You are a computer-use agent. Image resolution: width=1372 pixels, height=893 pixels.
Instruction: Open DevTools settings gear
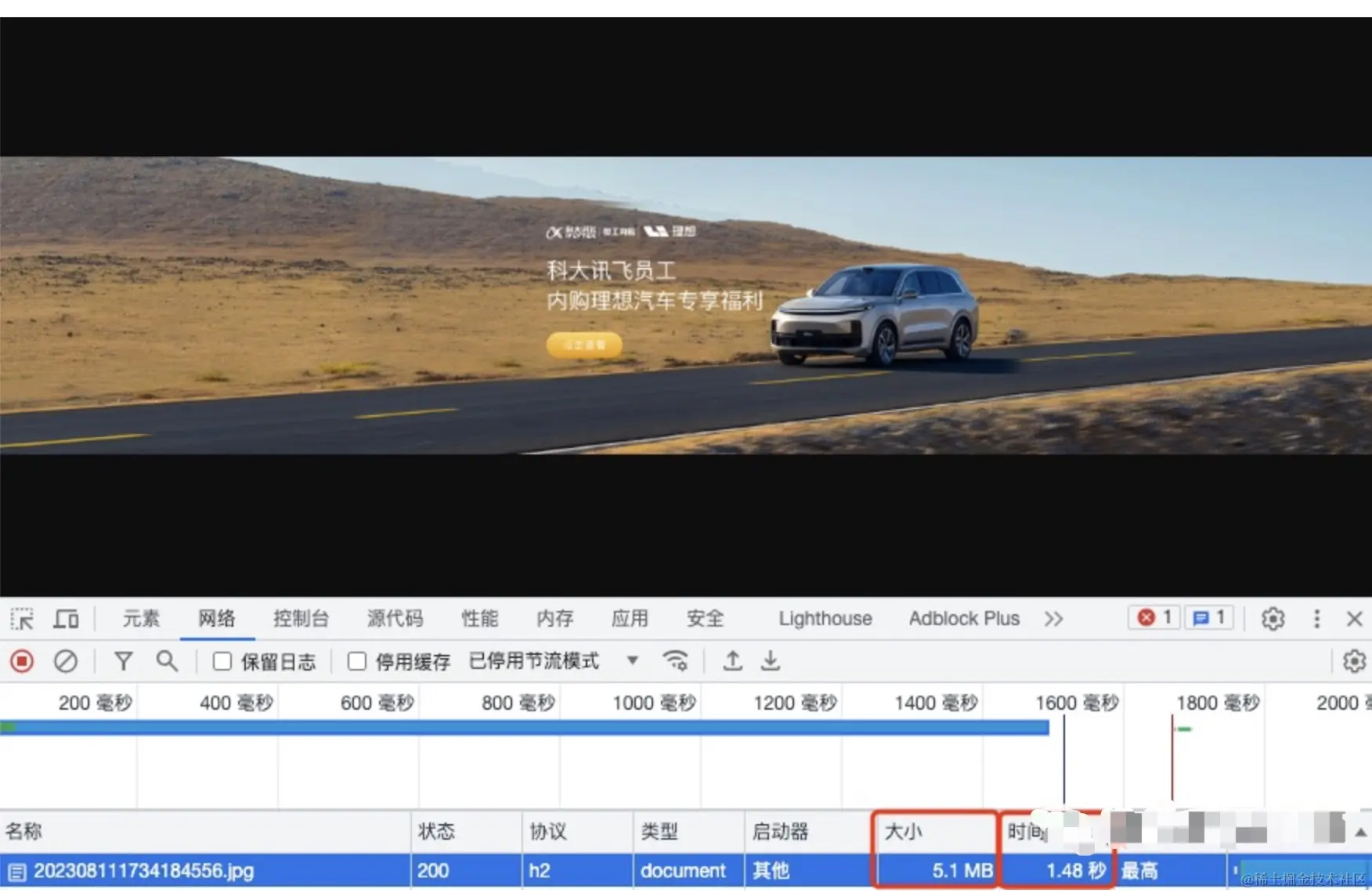coord(1273,619)
